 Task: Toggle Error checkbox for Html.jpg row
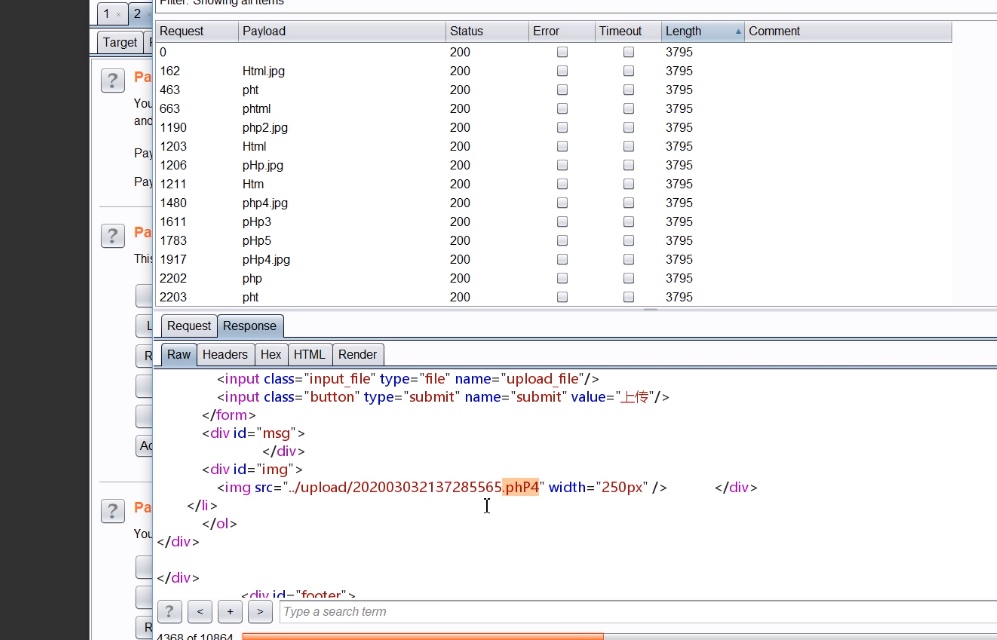click(x=562, y=71)
